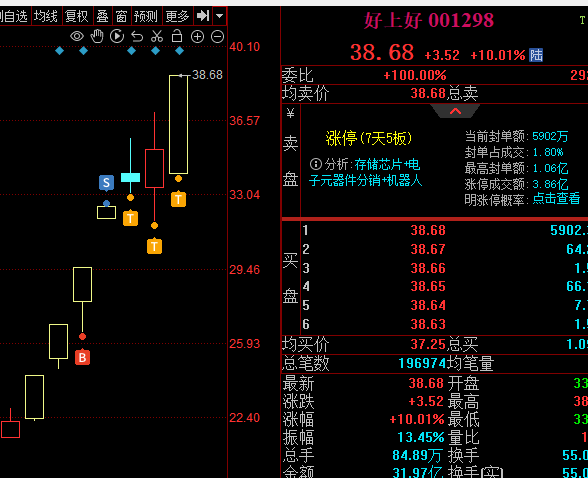Zoom out with the minus circle icon

[218, 37]
